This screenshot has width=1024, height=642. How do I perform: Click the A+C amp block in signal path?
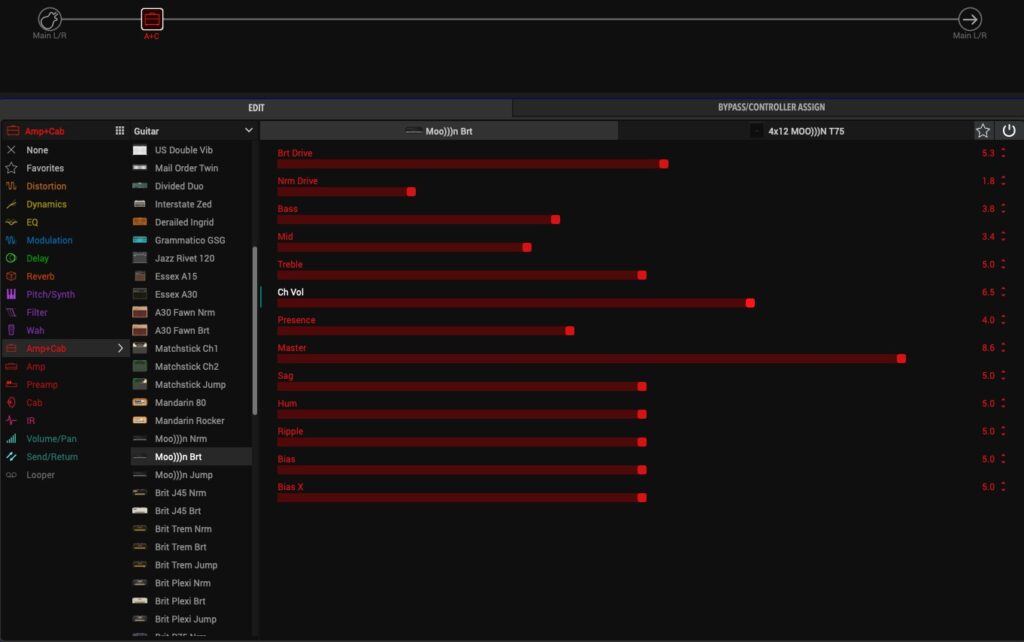(x=151, y=19)
